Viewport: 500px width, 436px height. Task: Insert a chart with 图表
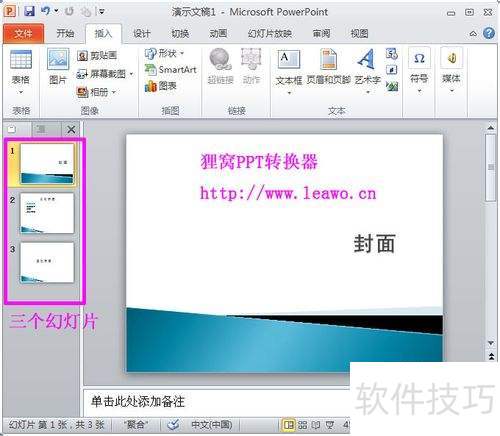(x=160, y=86)
